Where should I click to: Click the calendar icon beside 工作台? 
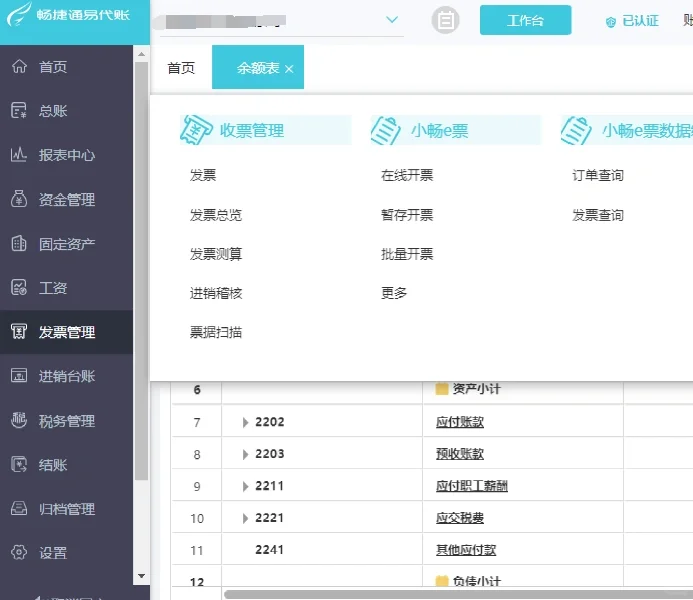pyautogui.click(x=445, y=20)
